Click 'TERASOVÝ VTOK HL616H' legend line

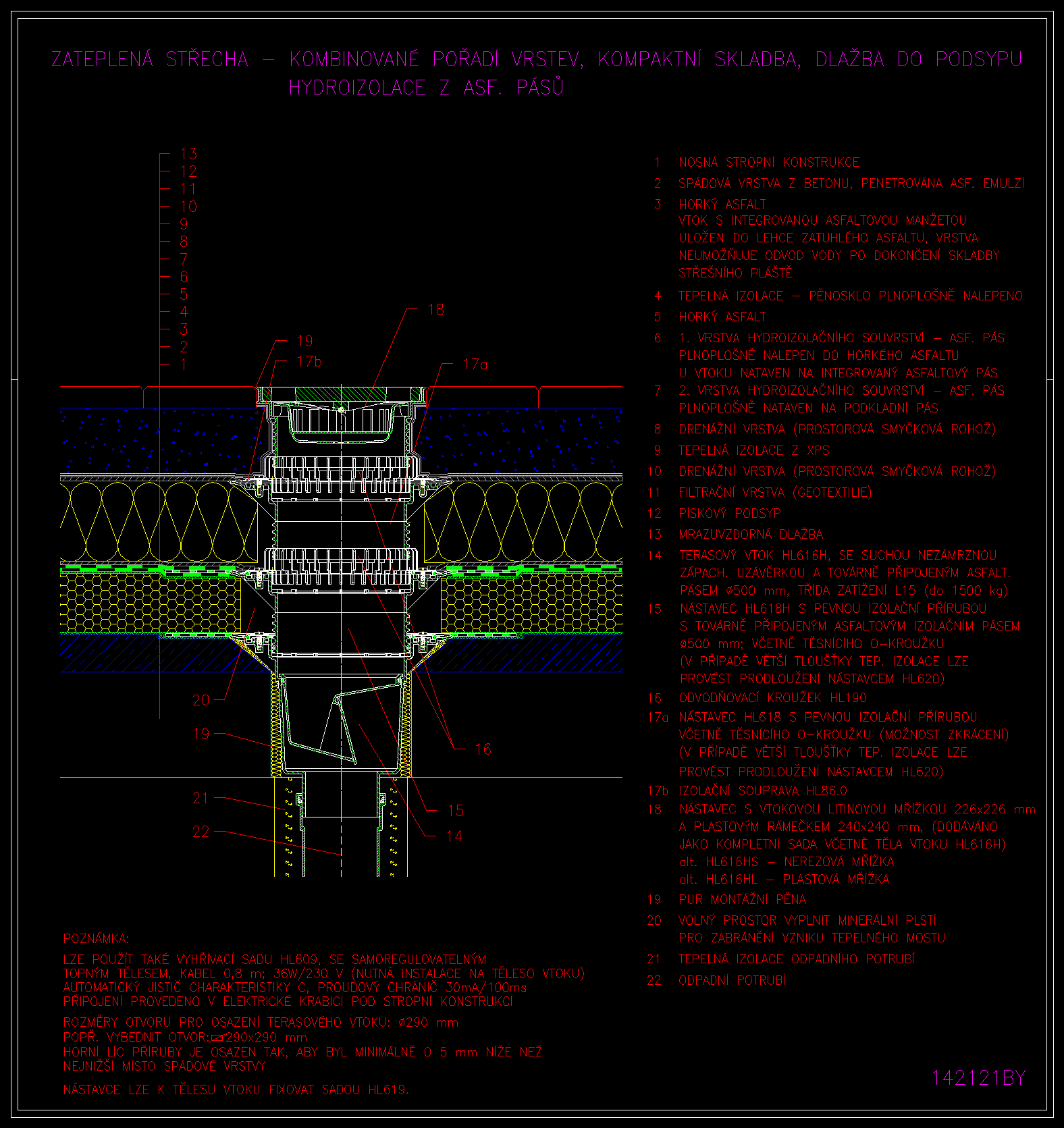(x=838, y=556)
